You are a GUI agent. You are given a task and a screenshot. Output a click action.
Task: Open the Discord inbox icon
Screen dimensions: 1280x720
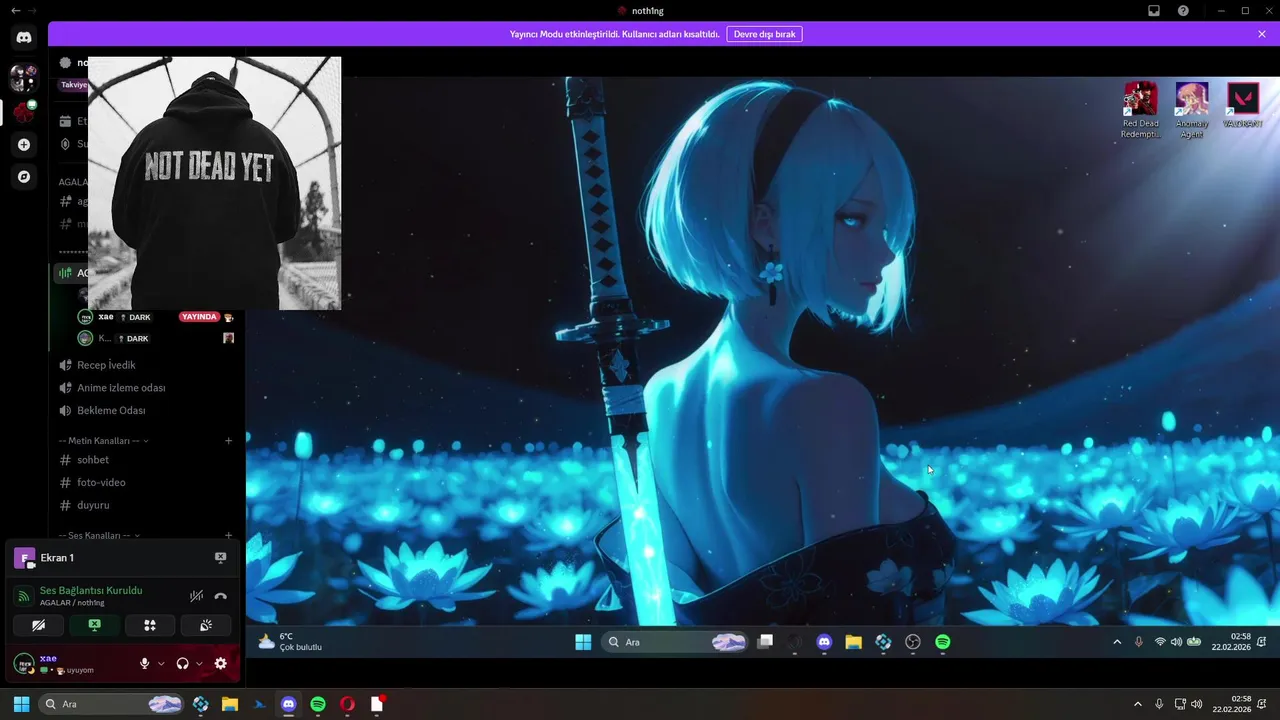[1154, 10]
